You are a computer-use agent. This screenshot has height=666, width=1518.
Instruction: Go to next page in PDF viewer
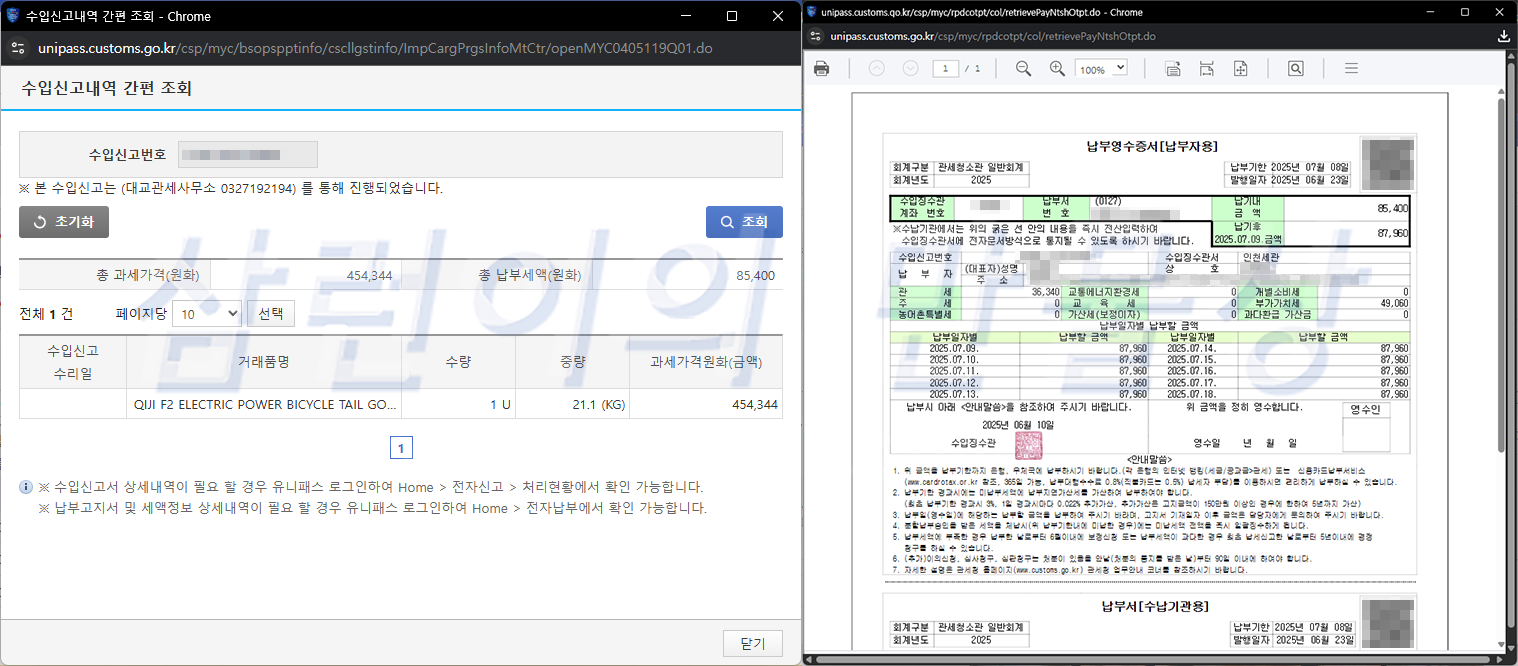pos(910,69)
